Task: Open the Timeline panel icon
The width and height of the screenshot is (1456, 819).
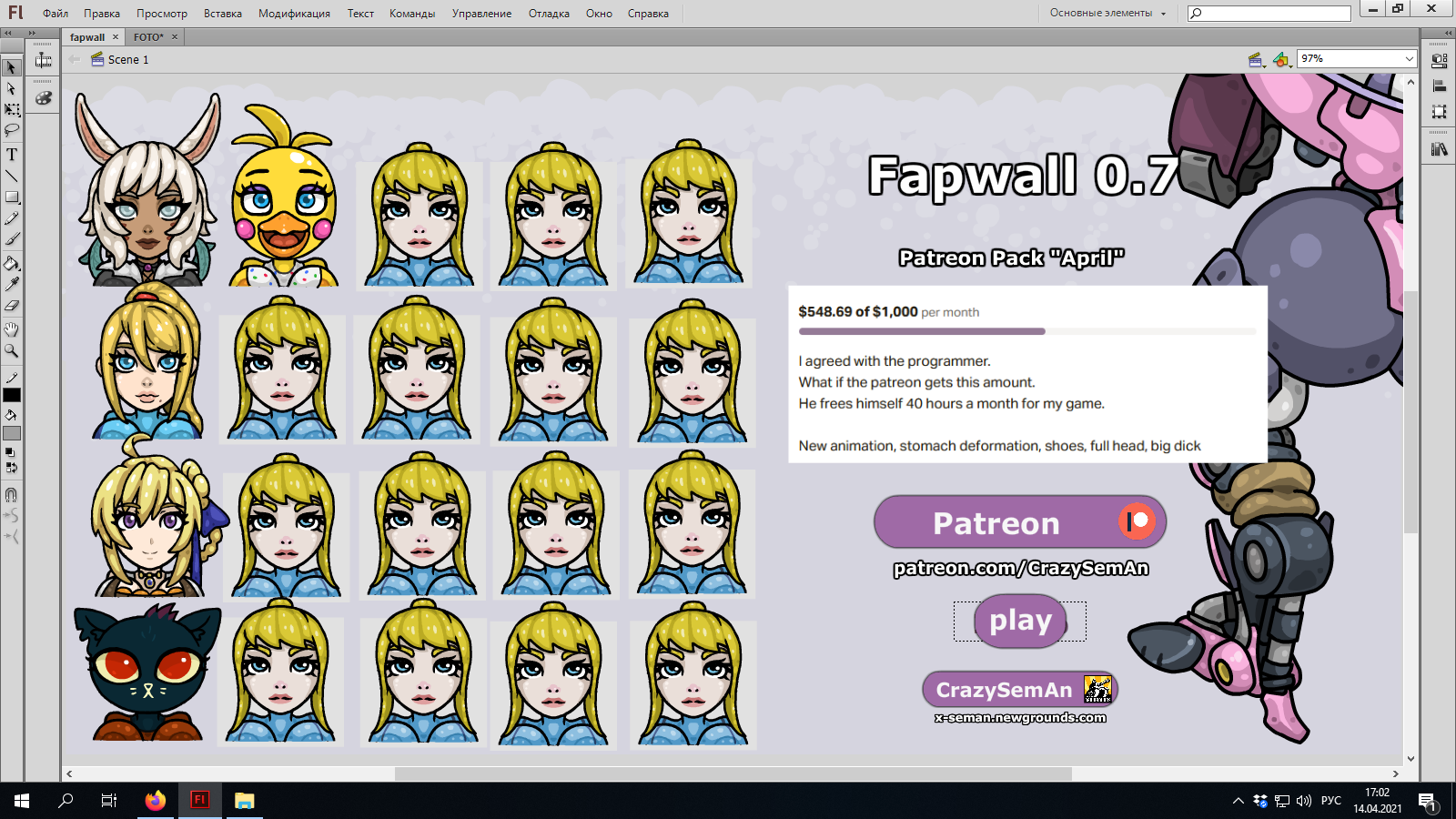Action: pyautogui.click(x=43, y=61)
